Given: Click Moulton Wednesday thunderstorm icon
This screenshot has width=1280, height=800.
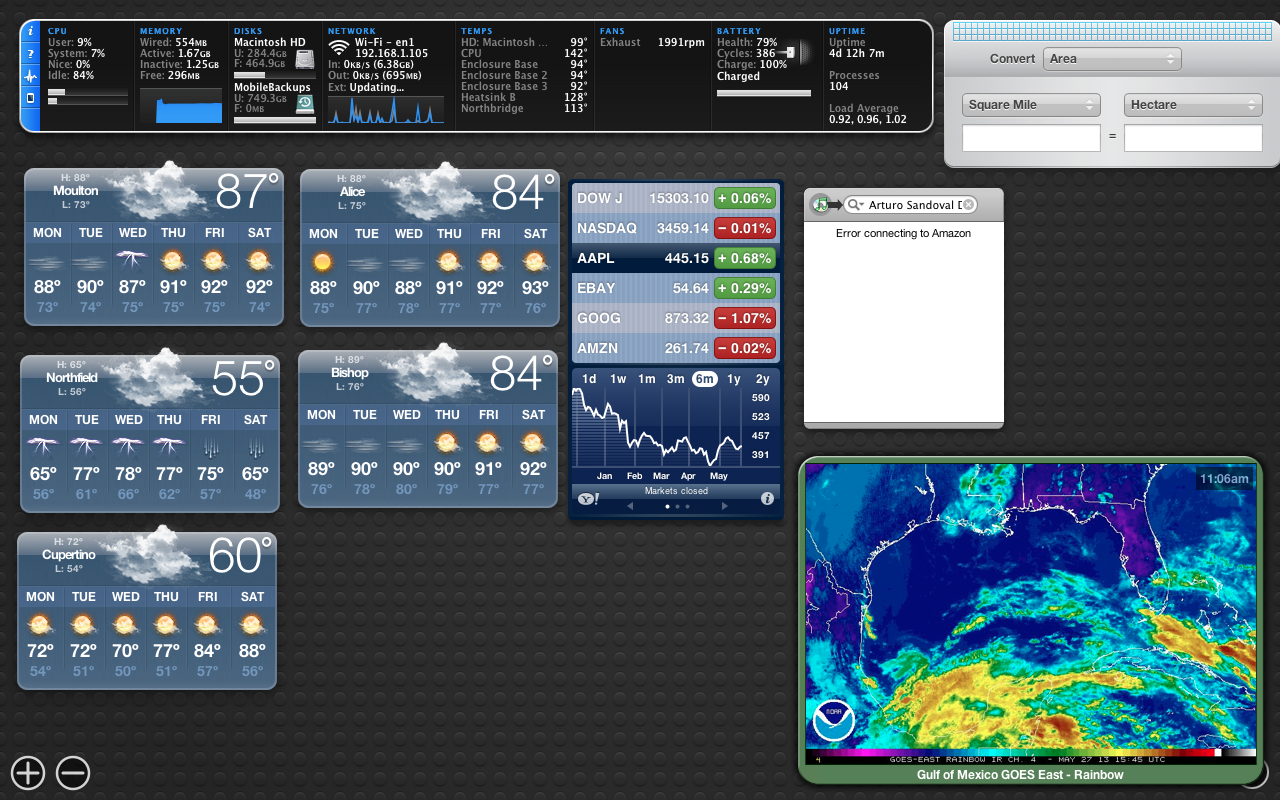Looking at the screenshot, I should click(x=131, y=260).
